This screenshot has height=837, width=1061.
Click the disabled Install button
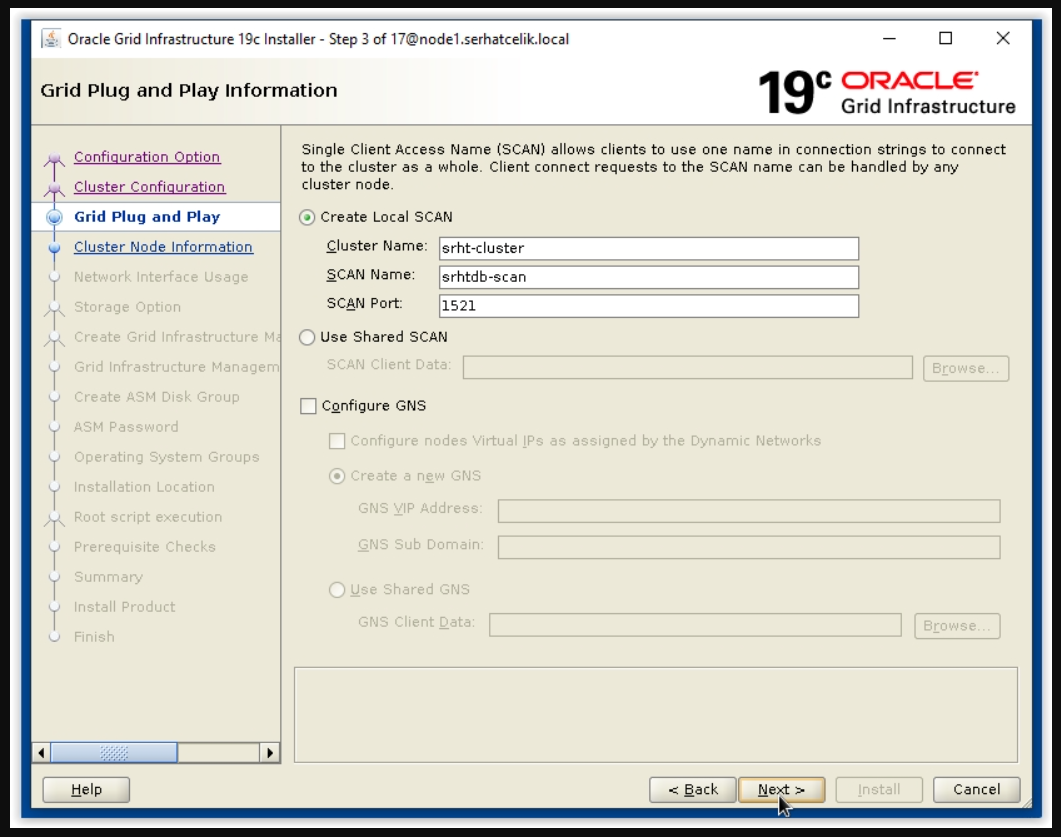(879, 790)
